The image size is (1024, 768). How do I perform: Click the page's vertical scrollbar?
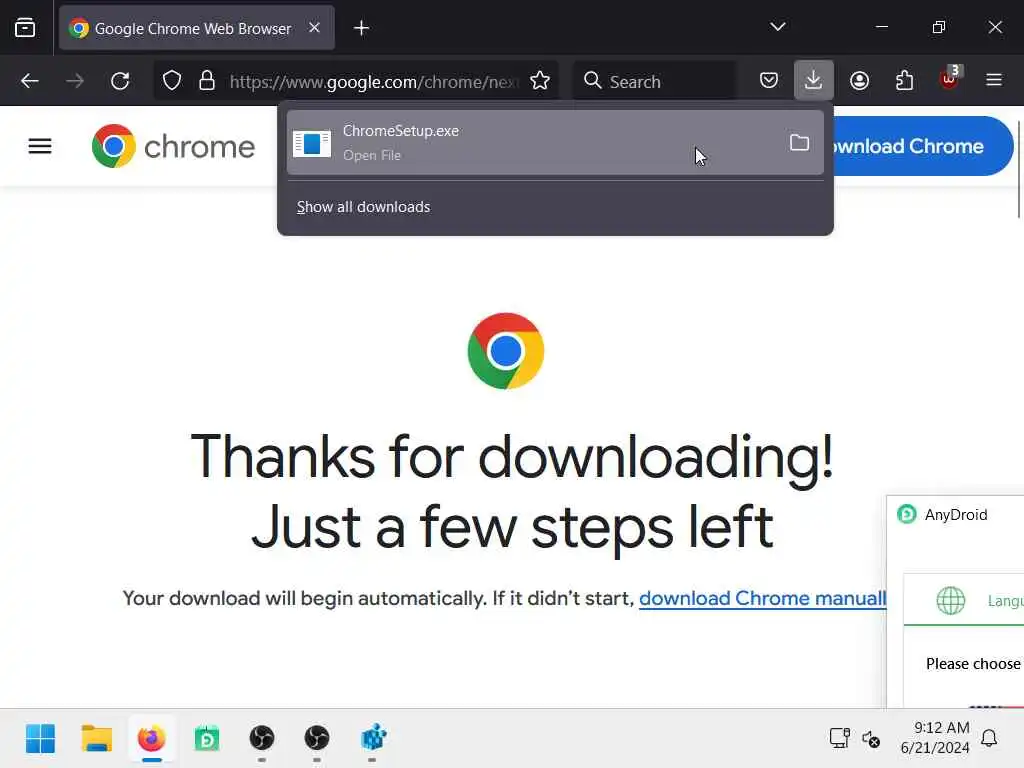[1019, 169]
